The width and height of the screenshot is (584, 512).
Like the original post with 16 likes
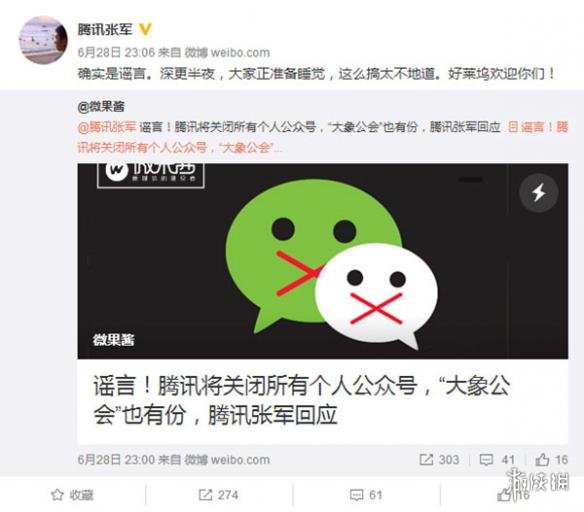point(552,459)
